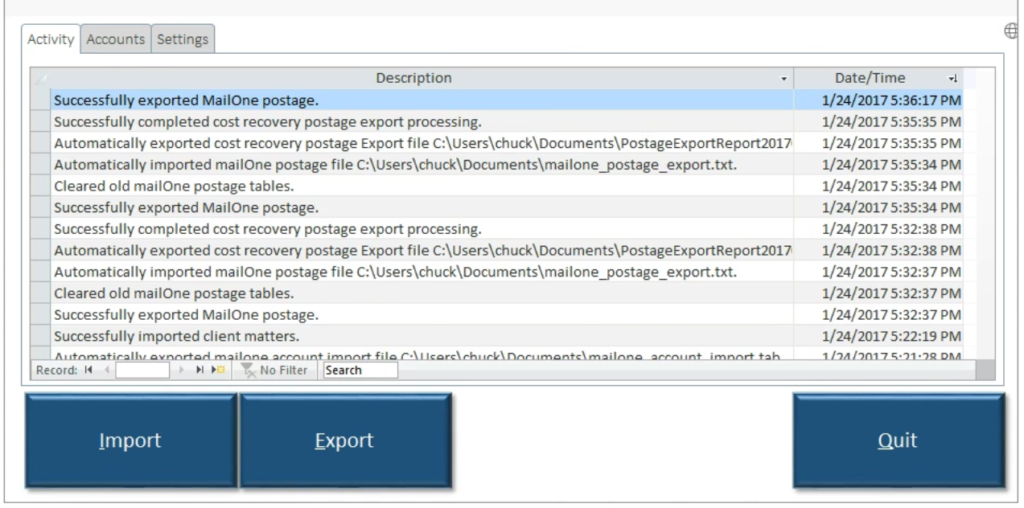Select 'Automatically imported mailOne postage file' row at 5:35:34 PM
This screenshot has width=1024, height=508.
[x=422, y=165]
